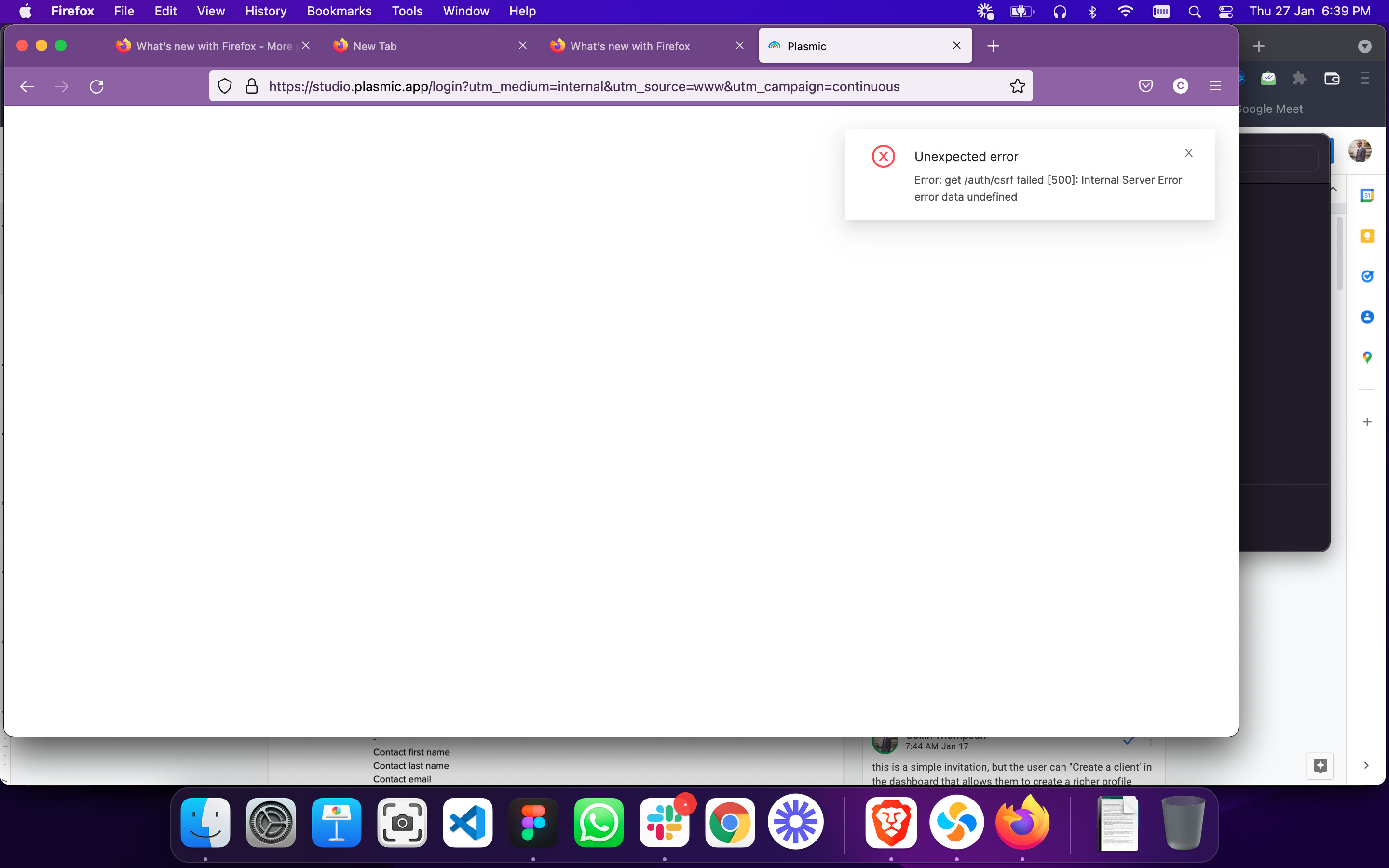Reload the page with the refresh icon

pyautogui.click(x=96, y=86)
